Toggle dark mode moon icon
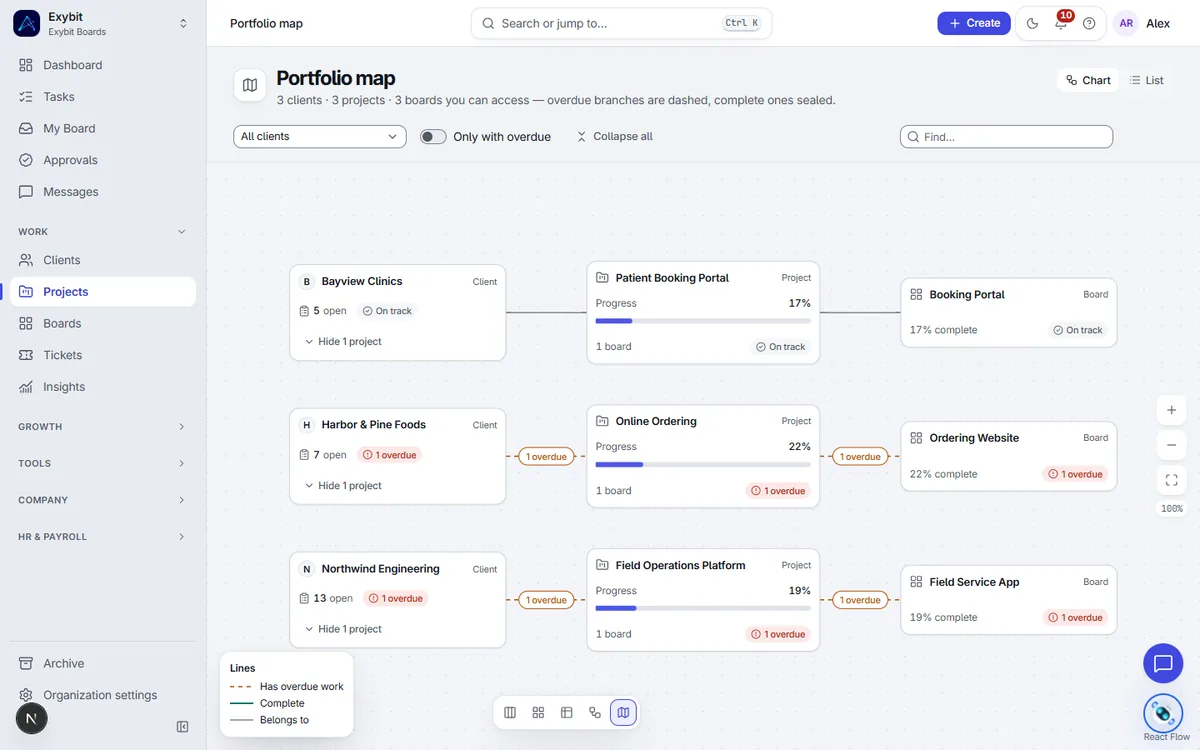 (1033, 23)
